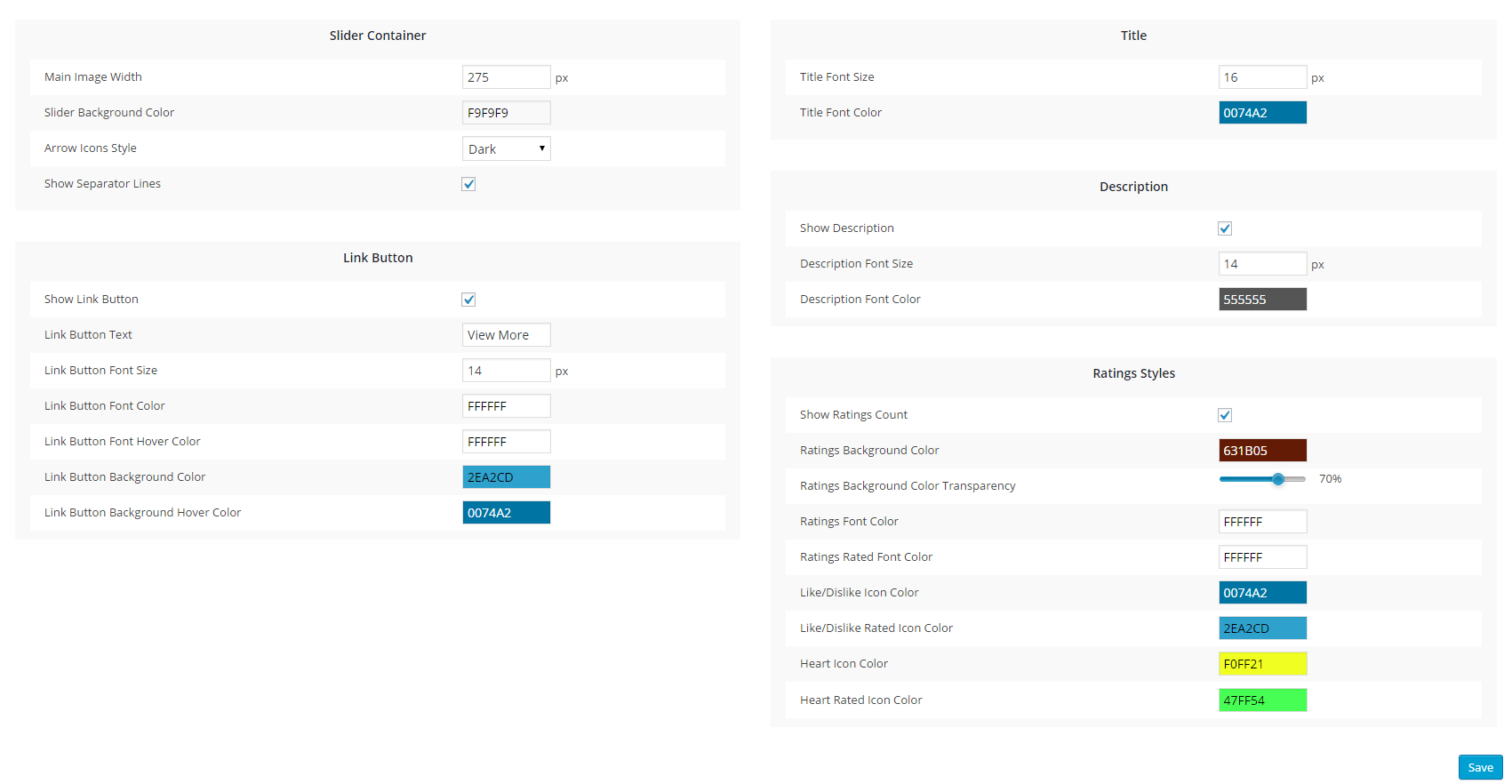Viewport: 1512px width, 784px height.
Task: Open the Slider Background Color picker field
Action: tap(506, 113)
